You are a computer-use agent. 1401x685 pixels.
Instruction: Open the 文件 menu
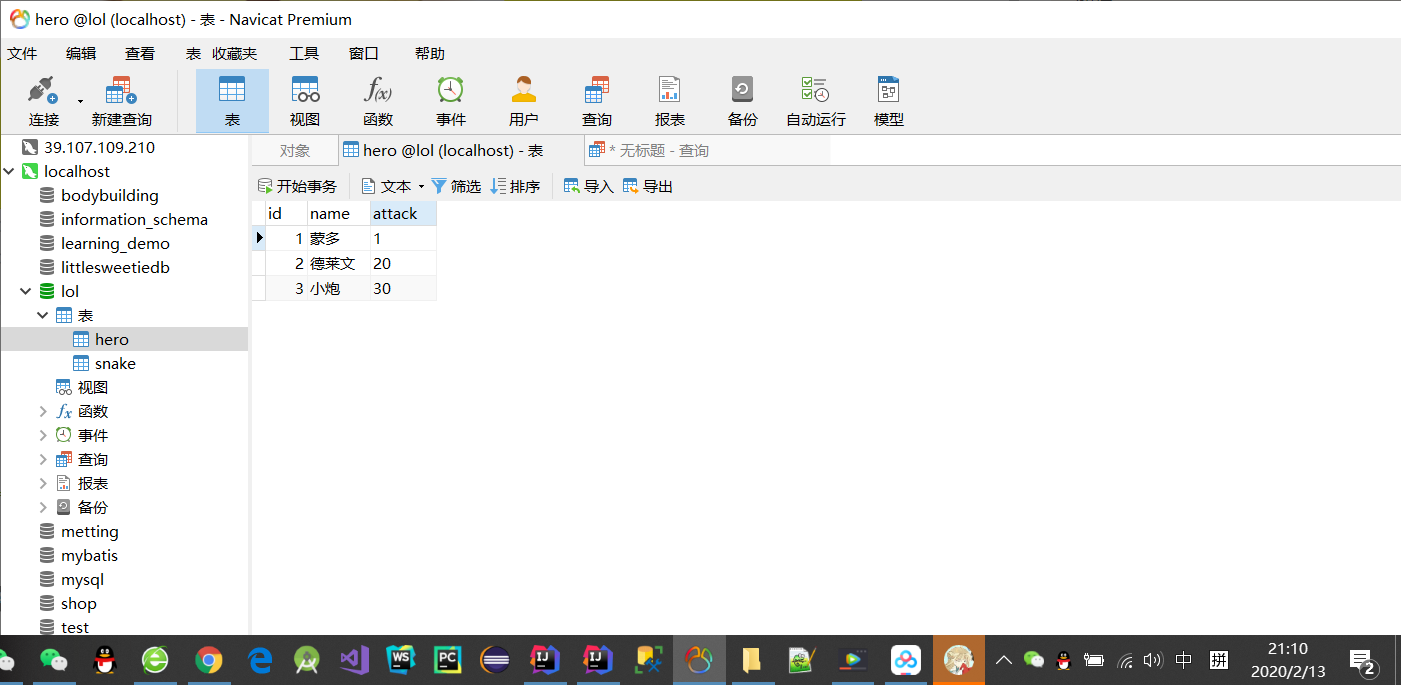click(x=22, y=54)
